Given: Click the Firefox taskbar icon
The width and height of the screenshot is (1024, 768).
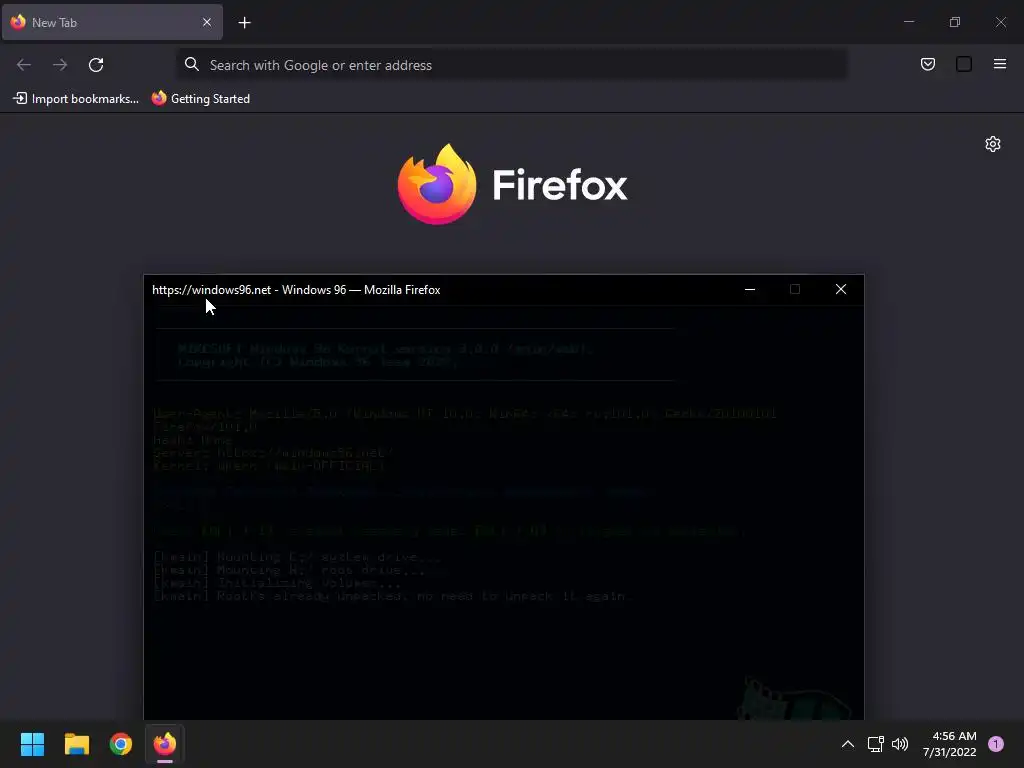Looking at the screenshot, I should click(x=165, y=744).
